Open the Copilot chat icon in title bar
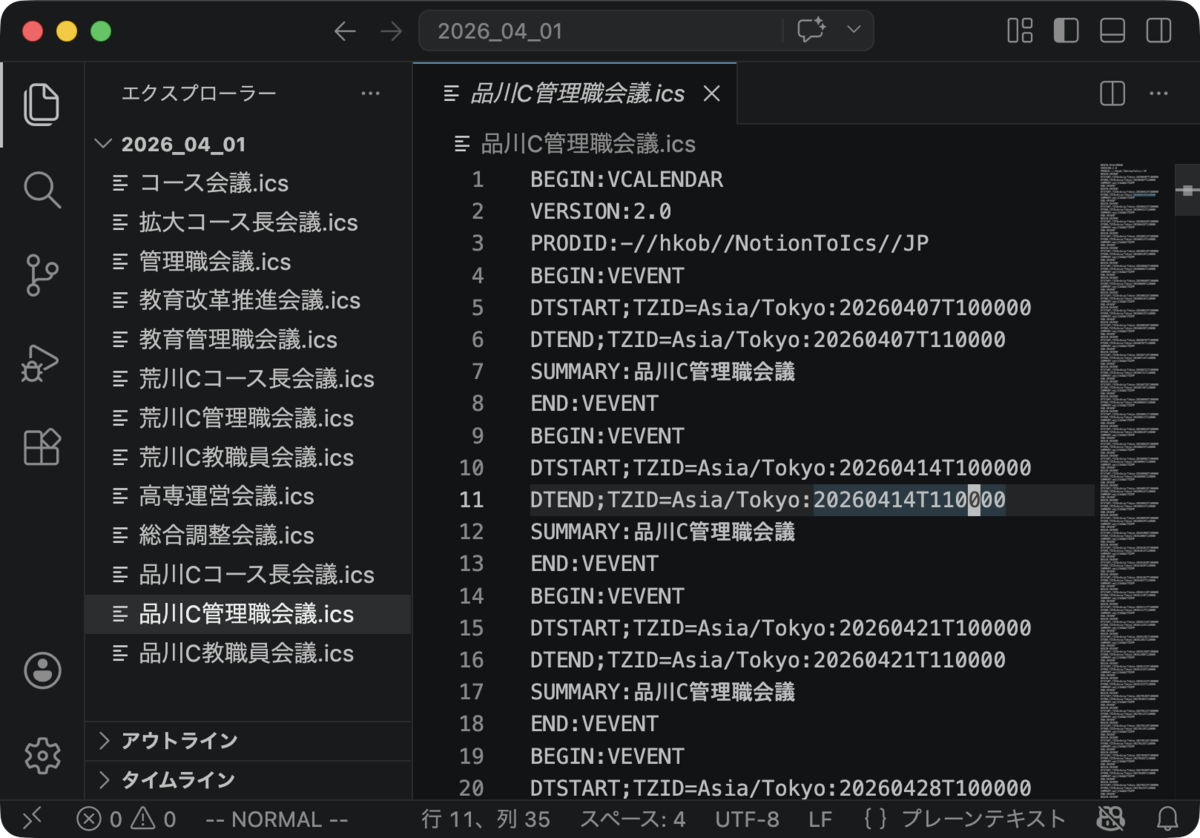This screenshot has width=1200, height=838. pos(811,30)
